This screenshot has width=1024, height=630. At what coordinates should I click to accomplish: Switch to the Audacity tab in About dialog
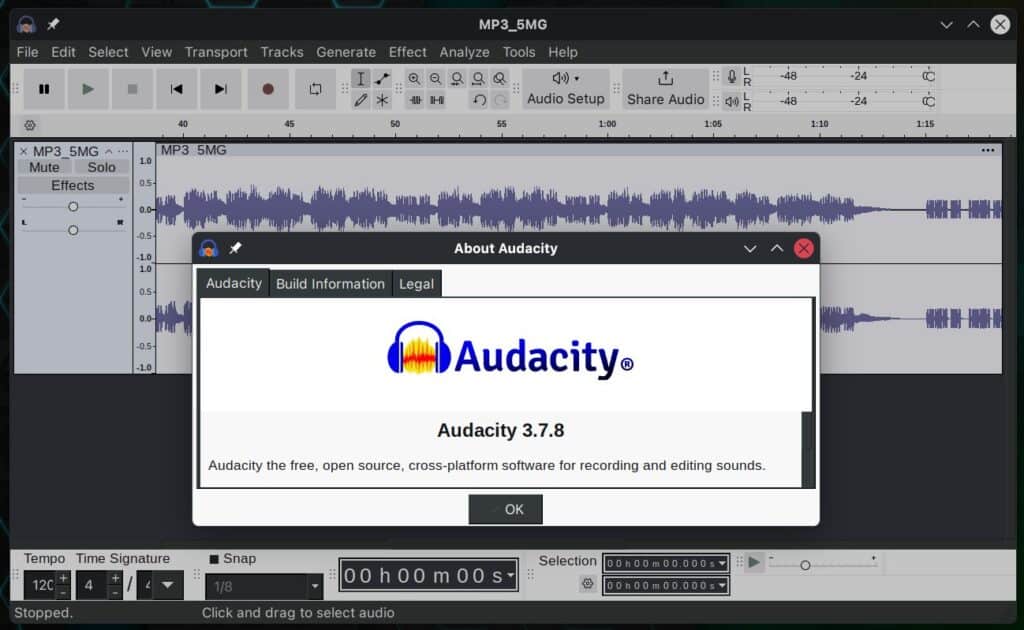pos(234,283)
